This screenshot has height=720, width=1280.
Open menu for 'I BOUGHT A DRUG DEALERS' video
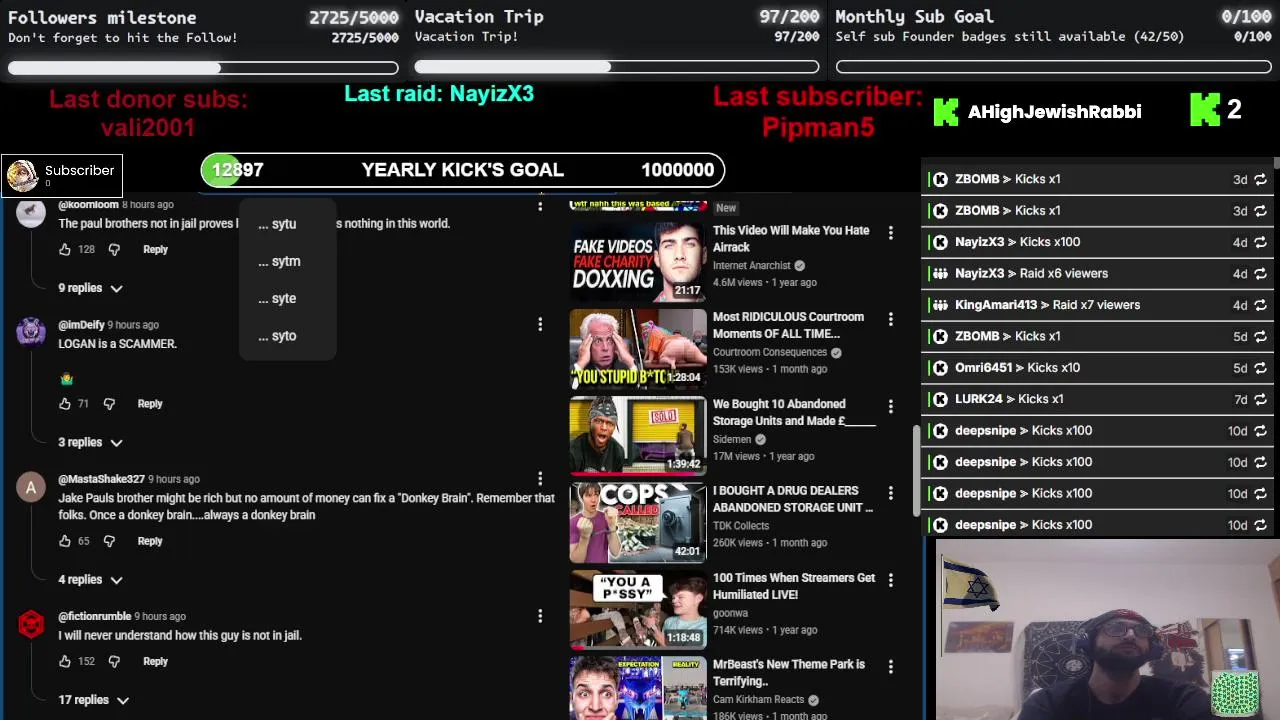891,493
